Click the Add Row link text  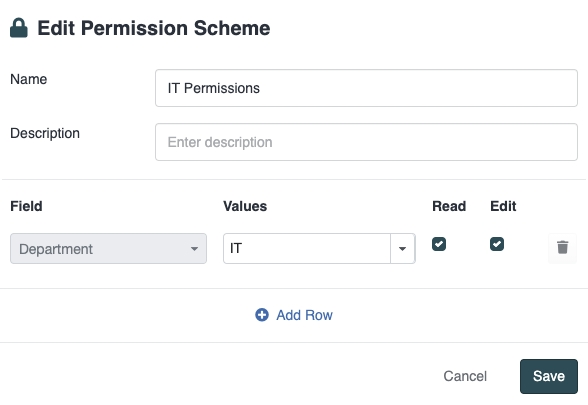tap(304, 315)
